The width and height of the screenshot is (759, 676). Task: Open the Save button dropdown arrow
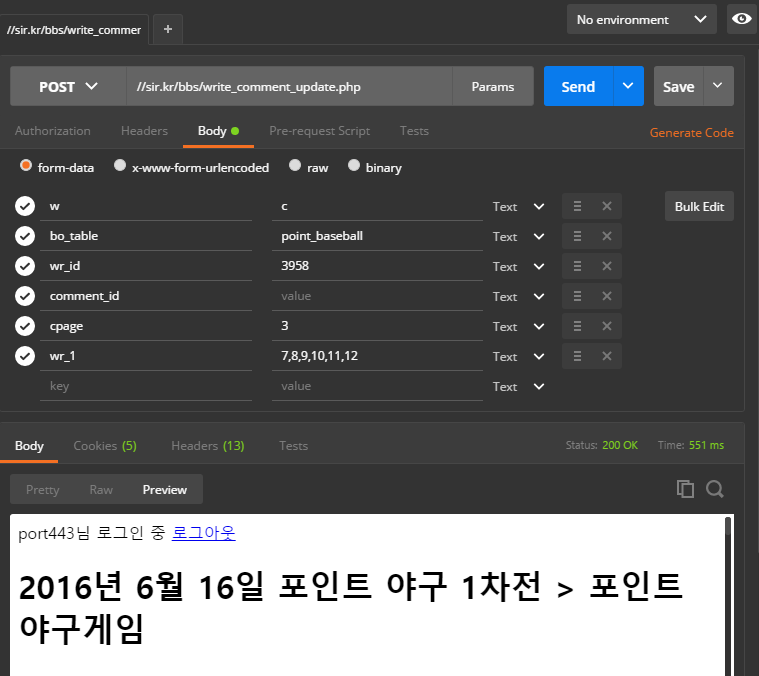[717, 86]
